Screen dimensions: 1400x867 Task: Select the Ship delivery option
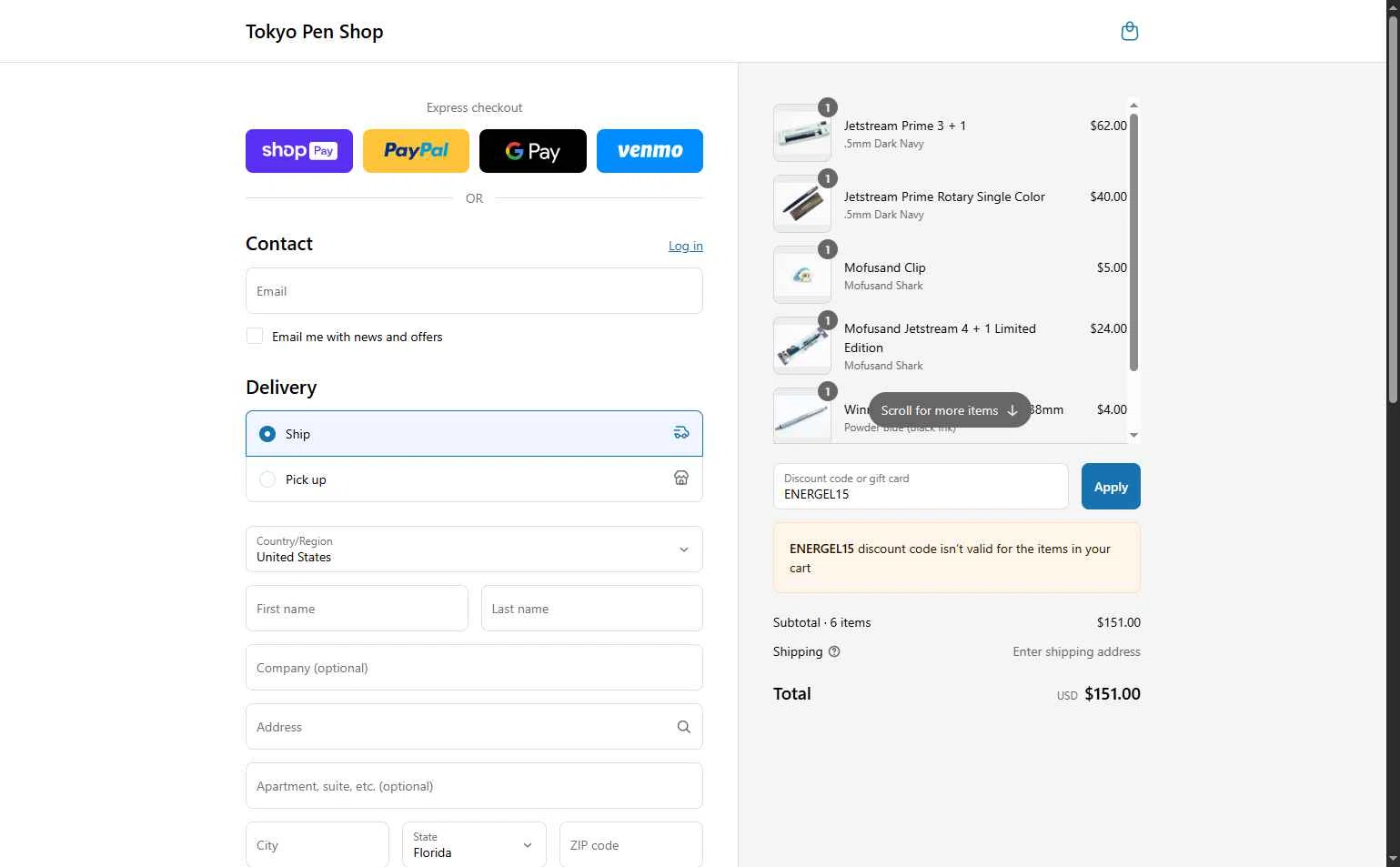click(474, 434)
